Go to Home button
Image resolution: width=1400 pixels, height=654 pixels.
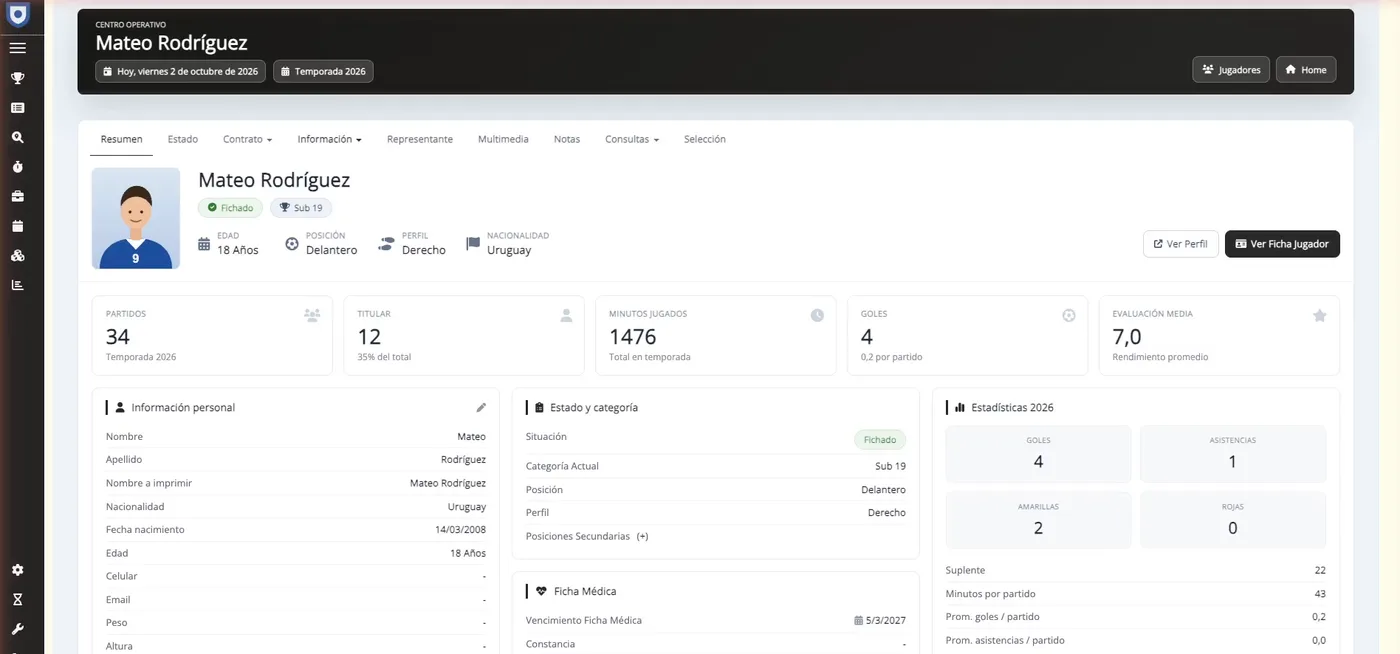point(1306,70)
